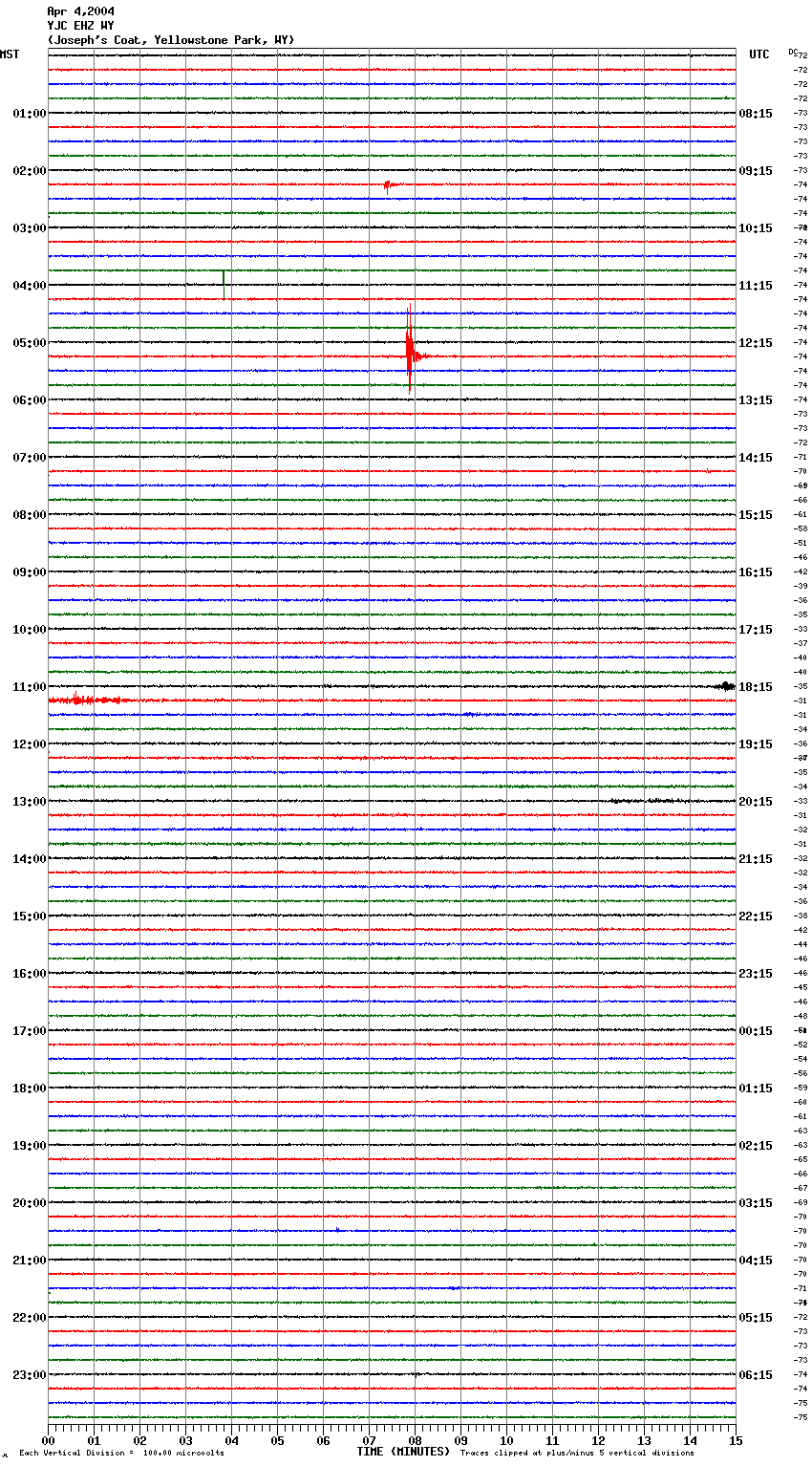Image resolution: width=812 pixels, height=1466 pixels.
Task: Select the 14:00 MST time label
Action: pyautogui.click(x=30, y=859)
